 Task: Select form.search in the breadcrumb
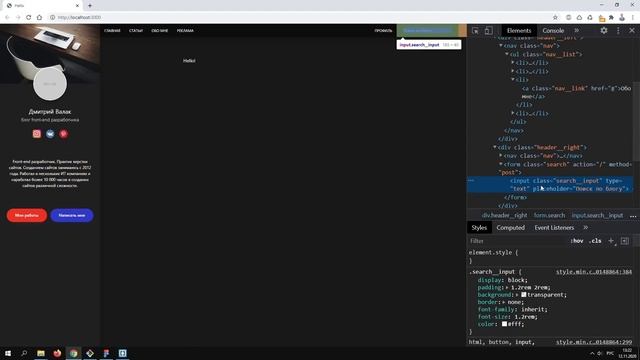click(549, 215)
